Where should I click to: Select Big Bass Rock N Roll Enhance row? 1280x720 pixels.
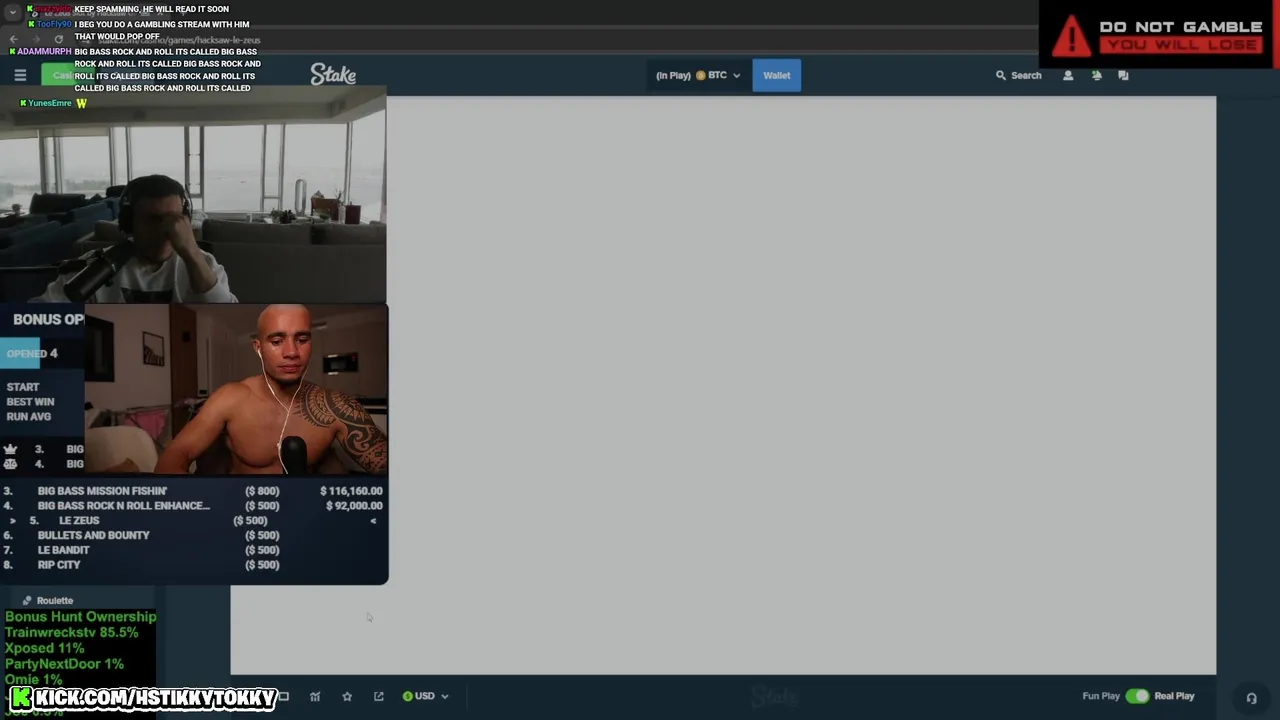coord(193,506)
